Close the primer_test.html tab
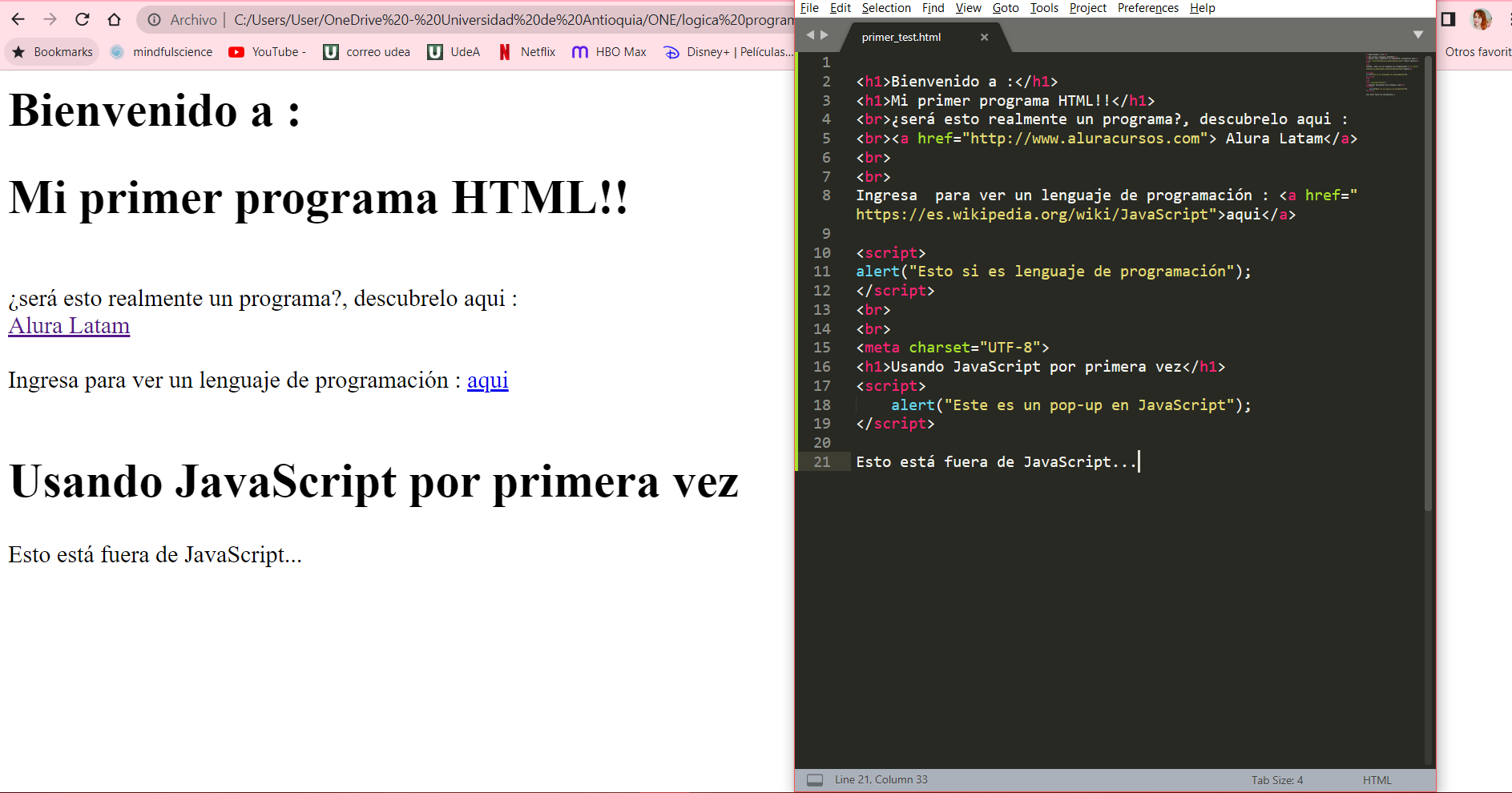 [985, 38]
